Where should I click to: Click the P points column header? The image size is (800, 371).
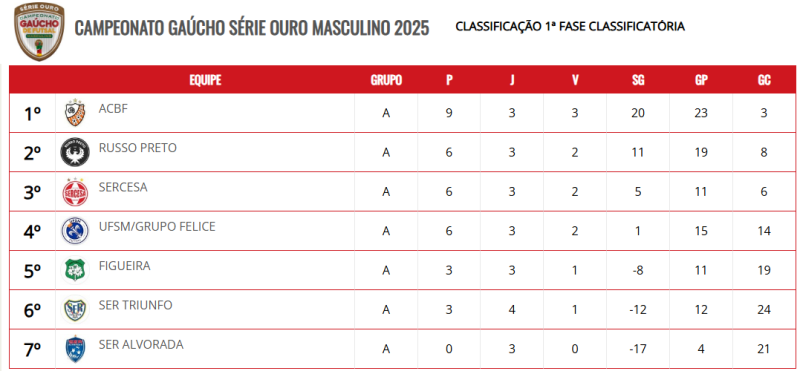pyautogui.click(x=449, y=80)
